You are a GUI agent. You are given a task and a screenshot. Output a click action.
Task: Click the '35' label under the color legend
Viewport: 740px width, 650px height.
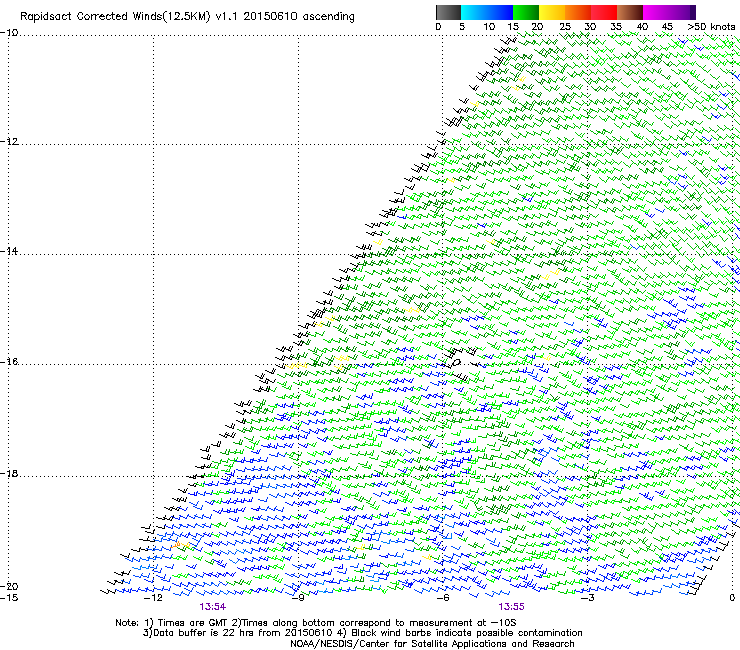click(x=616, y=27)
